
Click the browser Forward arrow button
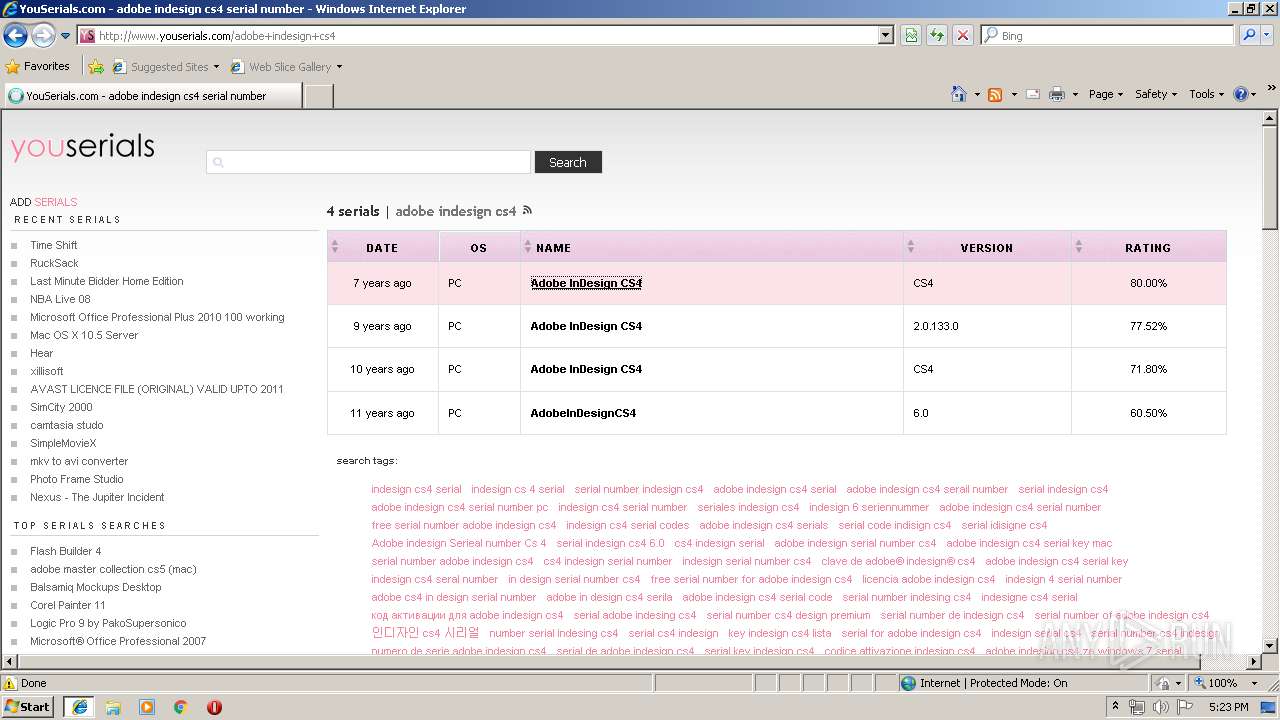[x=43, y=35]
